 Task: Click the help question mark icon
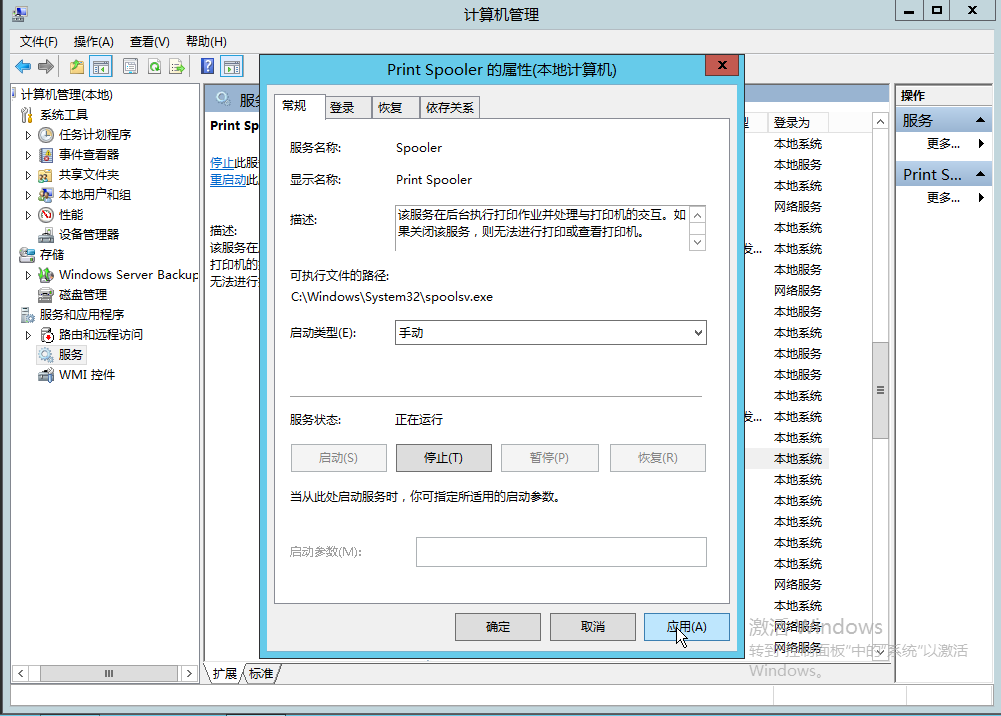[x=207, y=66]
